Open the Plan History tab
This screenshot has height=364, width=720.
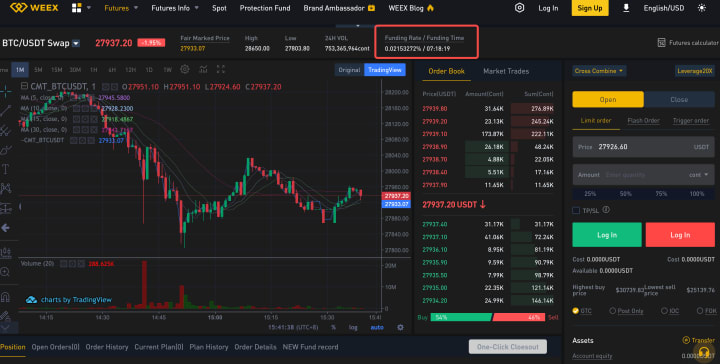coord(208,347)
